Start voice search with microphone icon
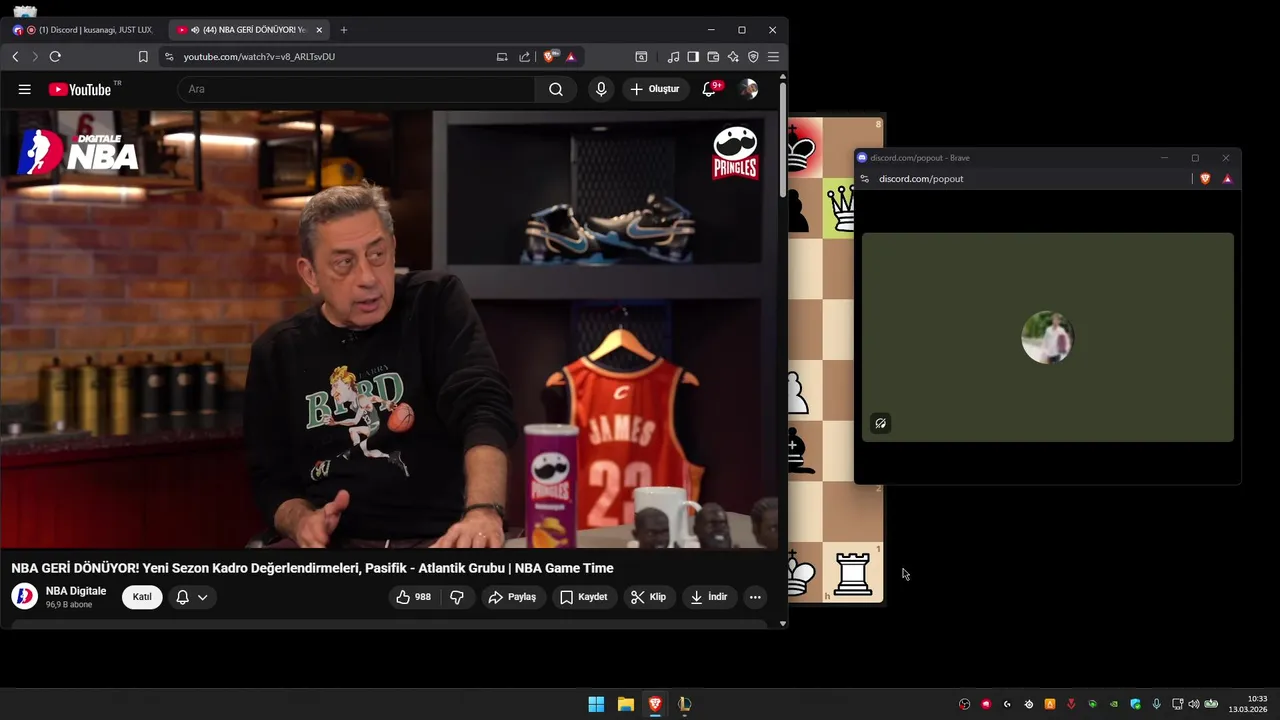 pos(601,89)
